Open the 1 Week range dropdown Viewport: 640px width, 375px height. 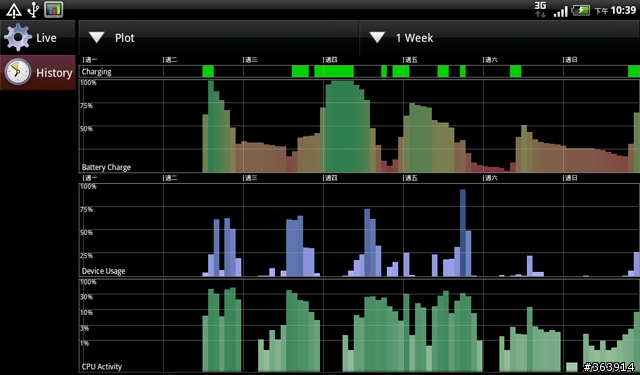(x=499, y=38)
